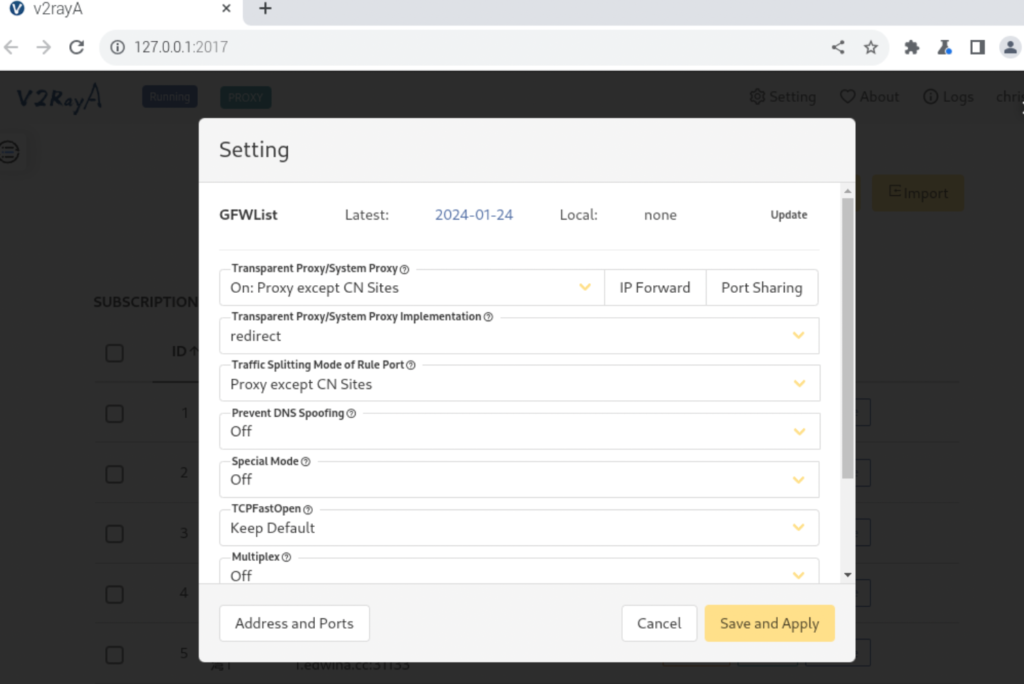Click the help icon beside Multiplex

pyautogui.click(x=286, y=557)
